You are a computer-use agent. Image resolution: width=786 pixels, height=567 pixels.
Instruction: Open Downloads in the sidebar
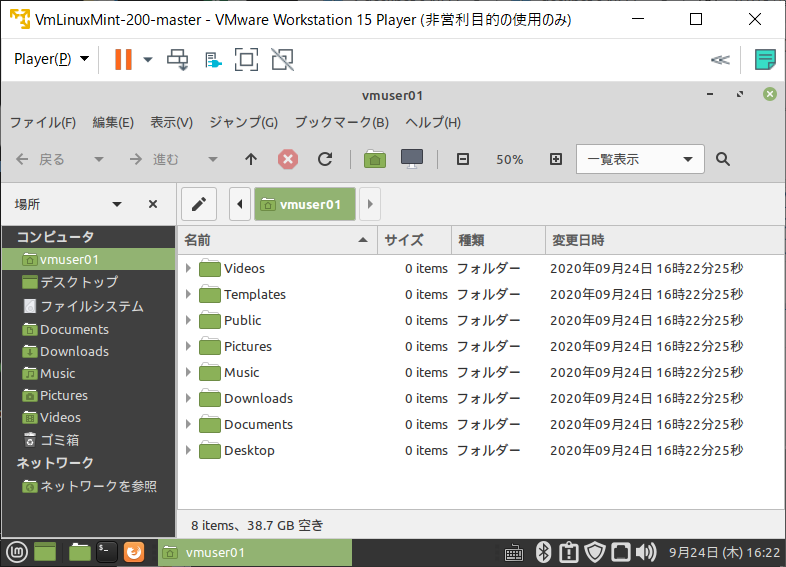(89, 351)
